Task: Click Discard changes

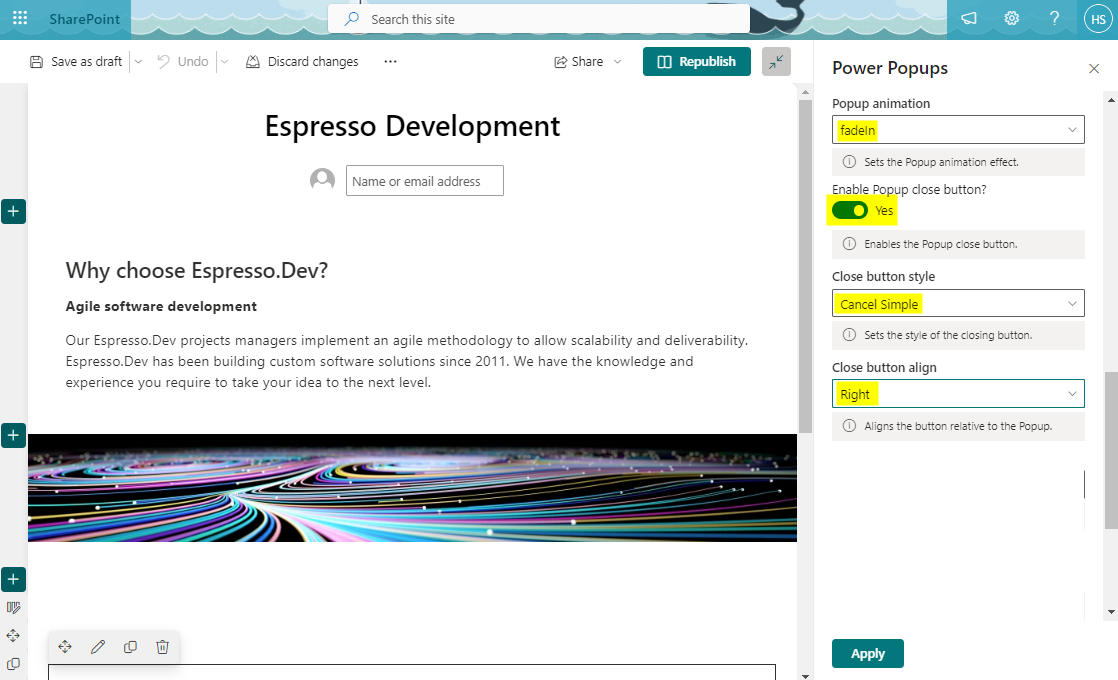Action: click(x=302, y=62)
